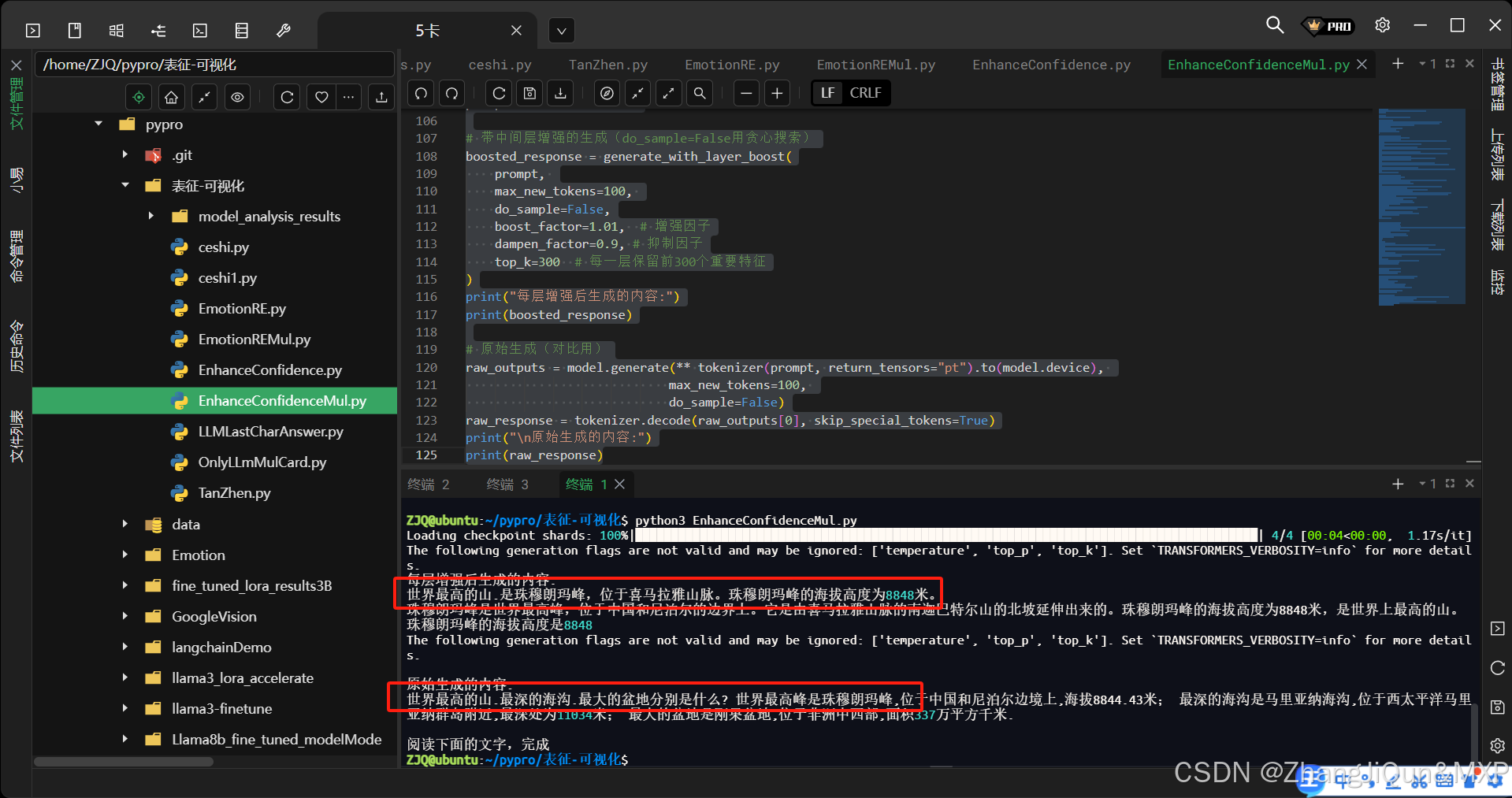Click the locate target icon in file panel
Image resolution: width=1512 pixels, height=798 pixels.
pos(139,97)
